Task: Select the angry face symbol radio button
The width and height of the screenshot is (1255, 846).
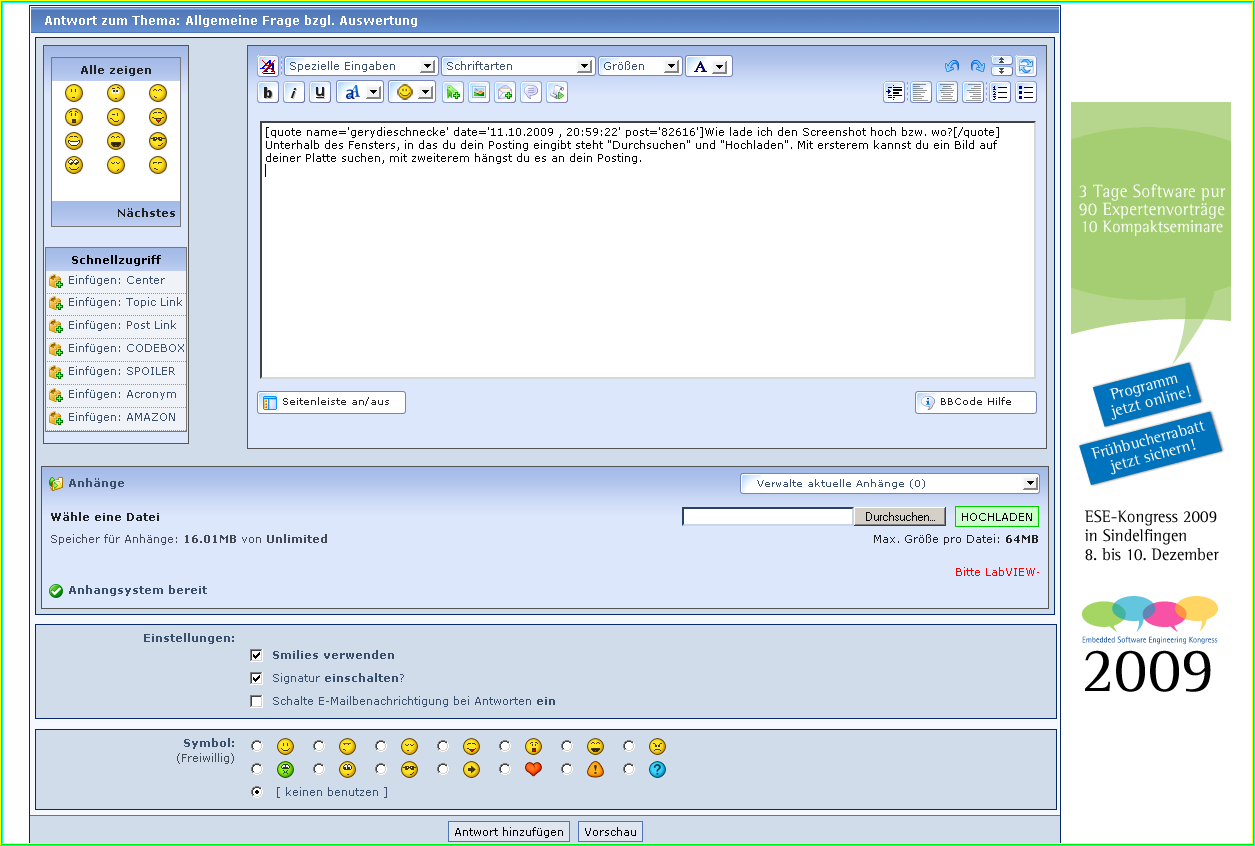Action: click(630, 746)
